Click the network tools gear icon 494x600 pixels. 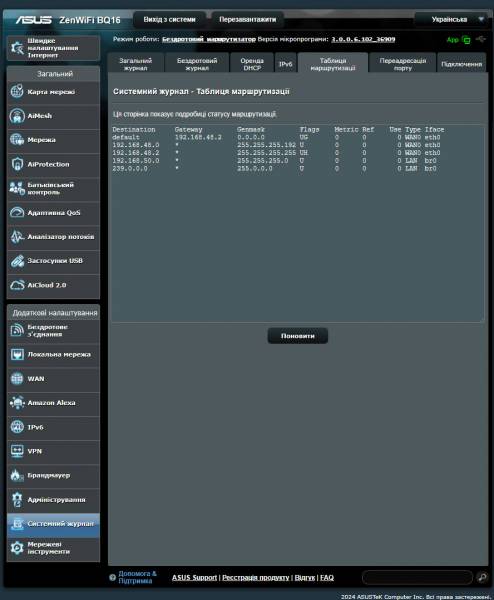click(17, 548)
